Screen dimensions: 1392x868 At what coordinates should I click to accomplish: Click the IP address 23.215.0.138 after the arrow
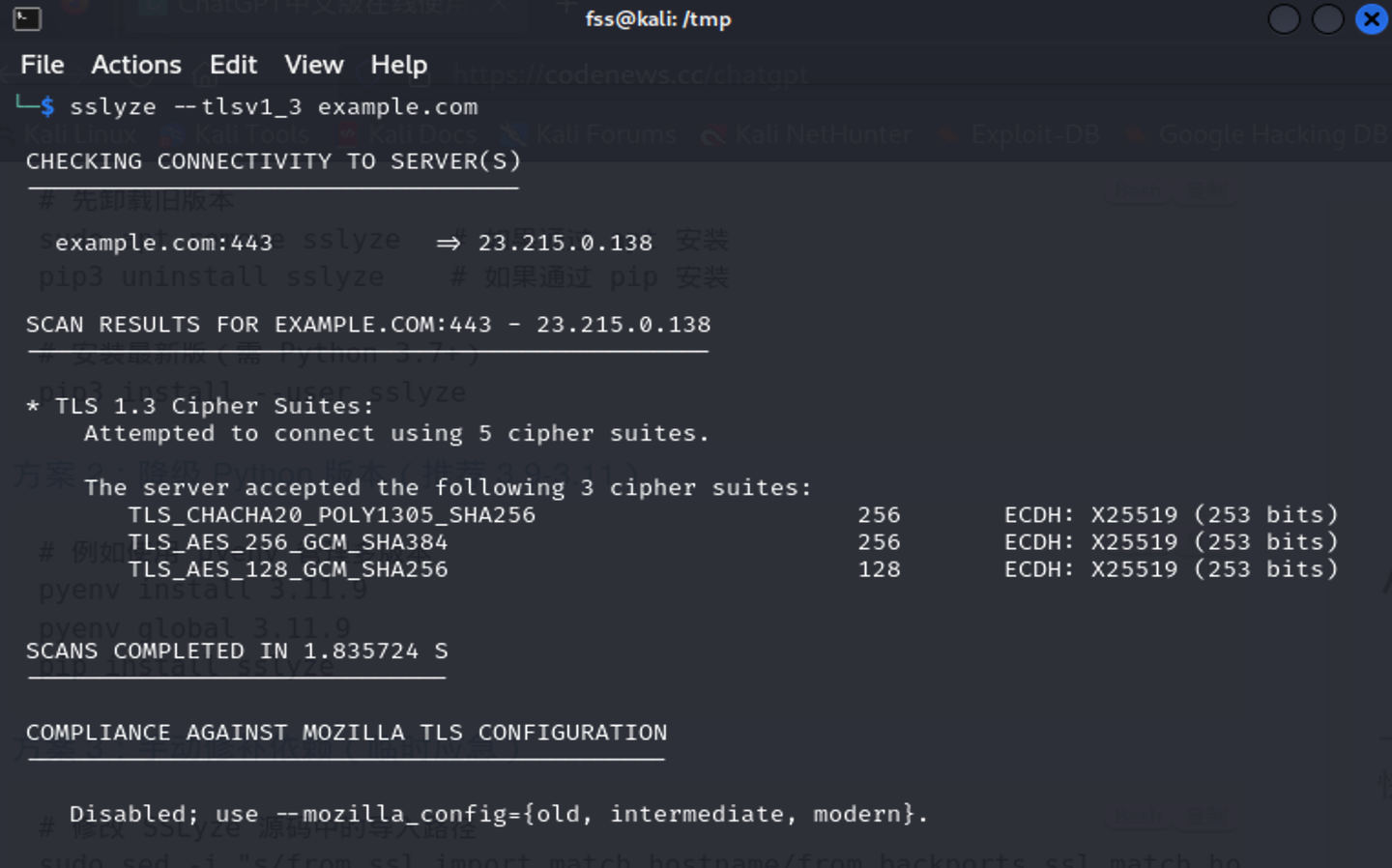click(x=565, y=243)
